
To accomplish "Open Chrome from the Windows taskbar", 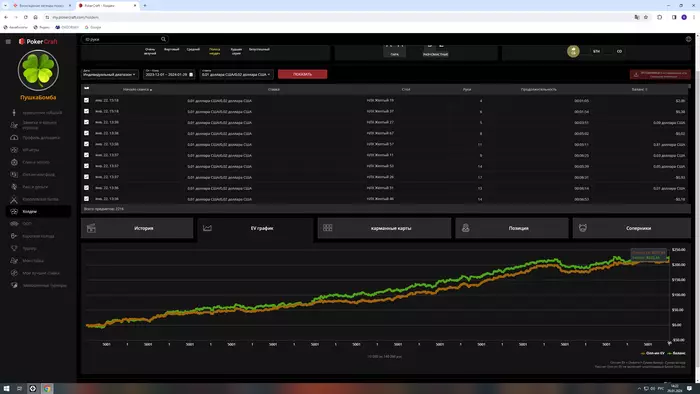I will click(x=47, y=389).
